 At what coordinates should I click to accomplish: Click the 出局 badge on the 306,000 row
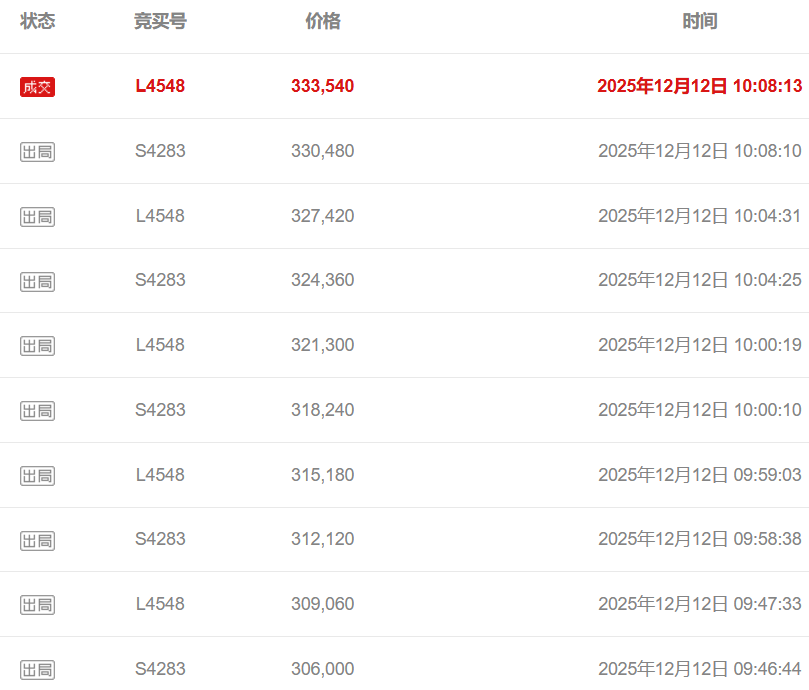(37, 670)
